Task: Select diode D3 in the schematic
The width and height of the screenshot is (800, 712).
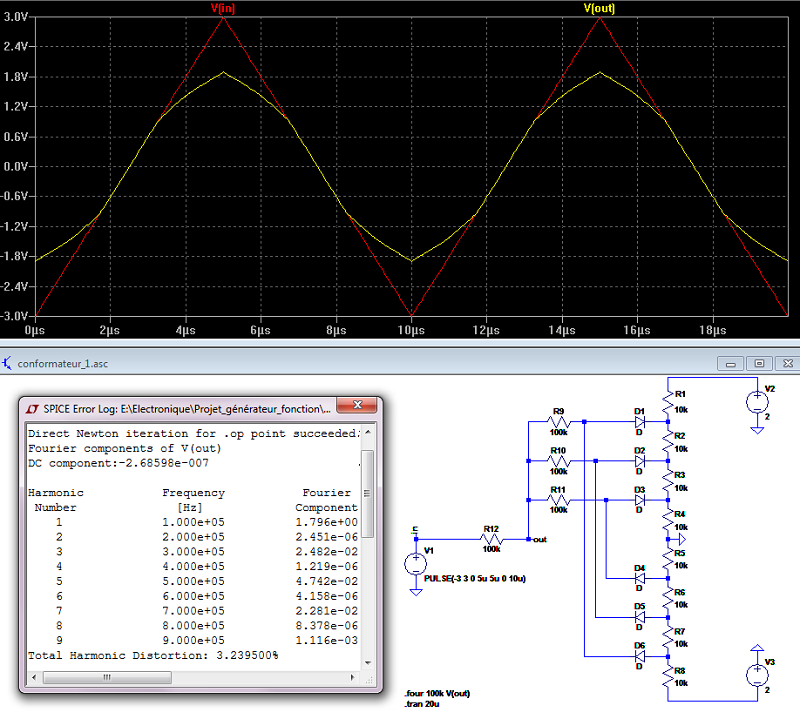Action: tap(639, 500)
